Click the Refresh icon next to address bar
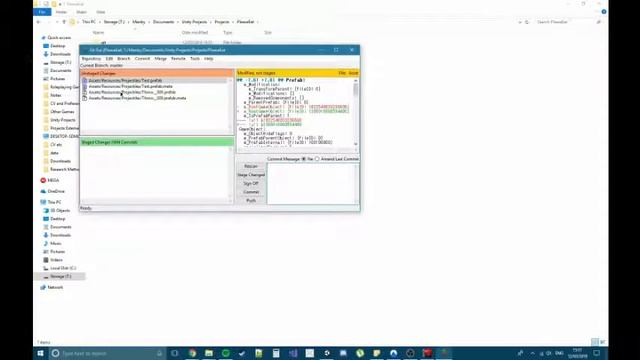 pos(527,22)
